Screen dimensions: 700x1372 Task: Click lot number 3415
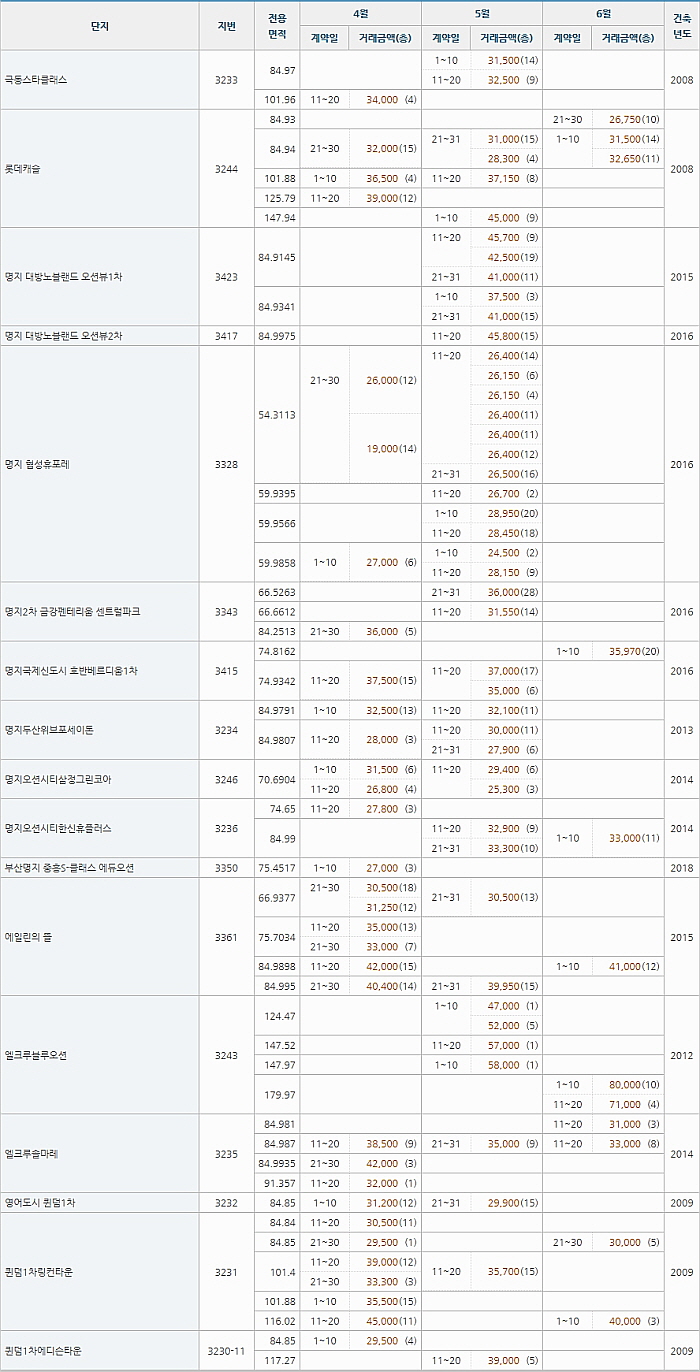[x=227, y=670]
